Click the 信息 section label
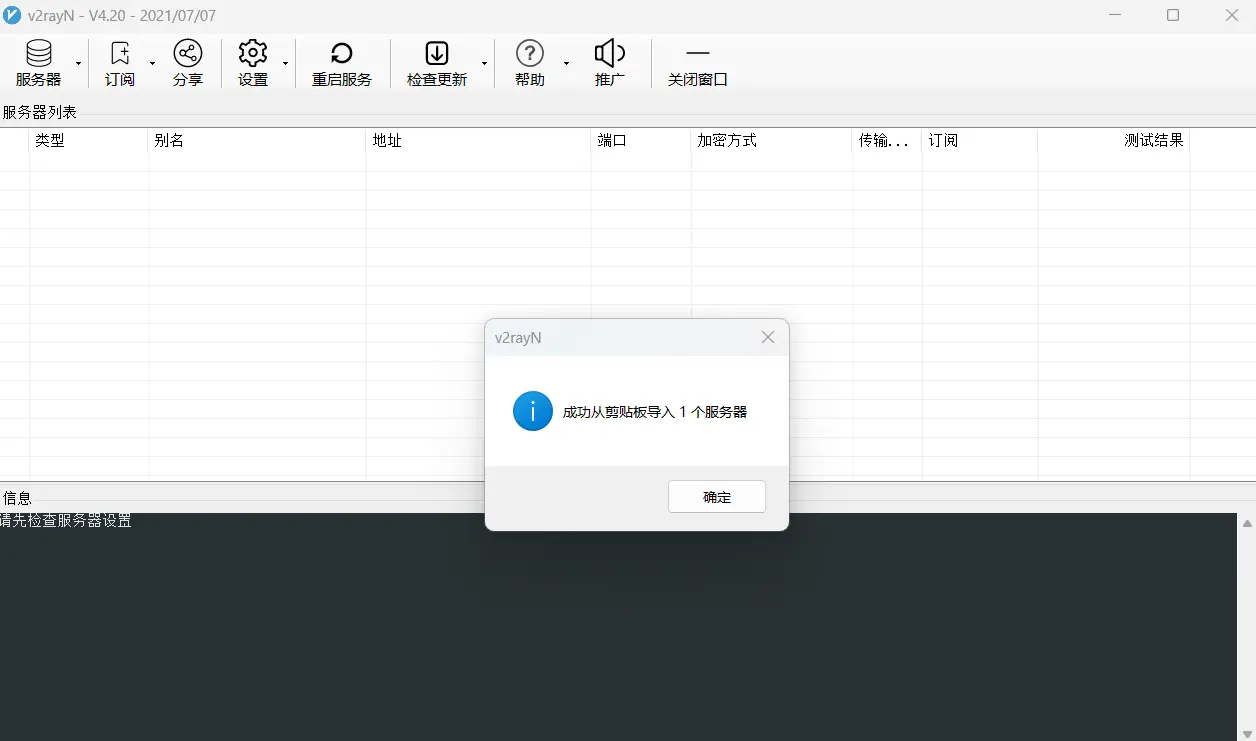Screen dimensions: 1256x741 click(17, 498)
